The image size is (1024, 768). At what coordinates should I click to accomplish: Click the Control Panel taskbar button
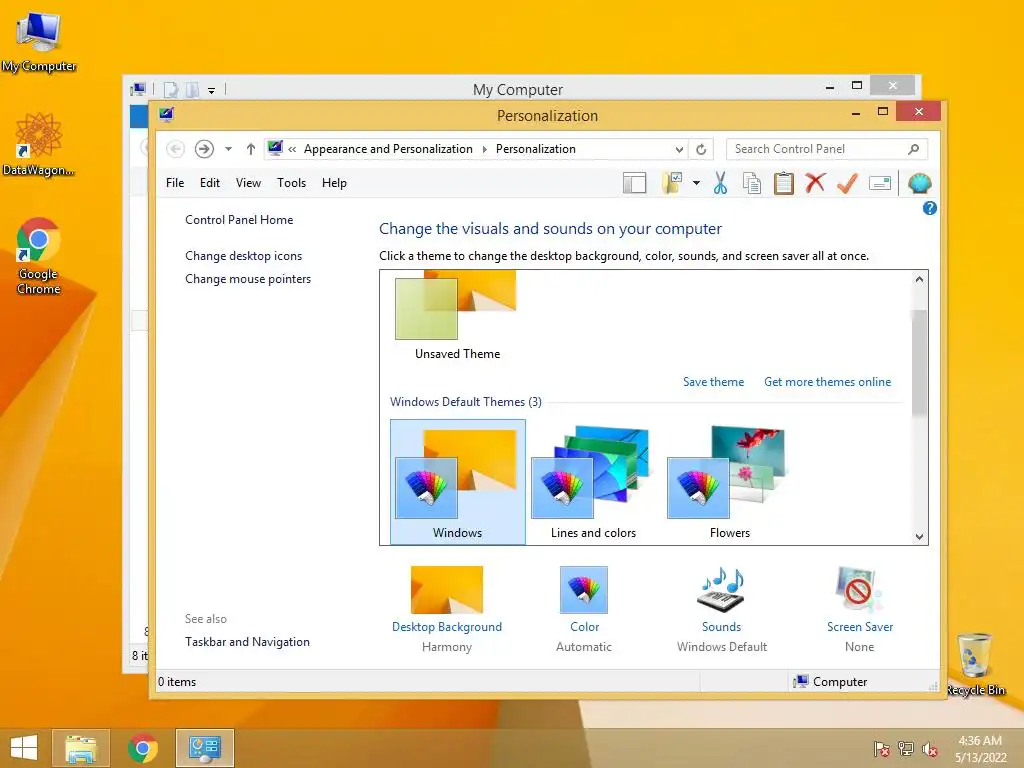pyautogui.click(x=204, y=748)
